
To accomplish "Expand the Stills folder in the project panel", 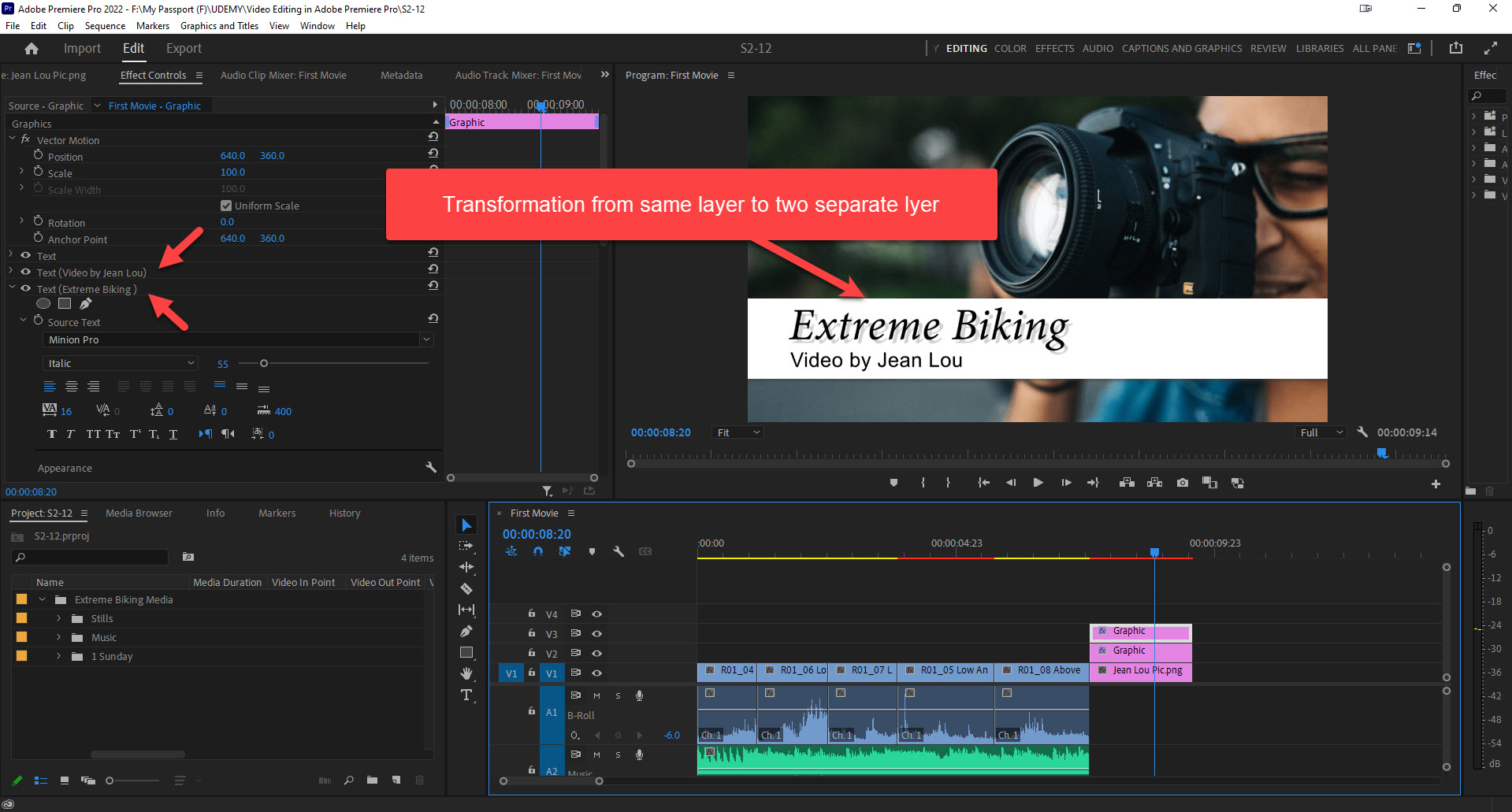I will click(58, 618).
